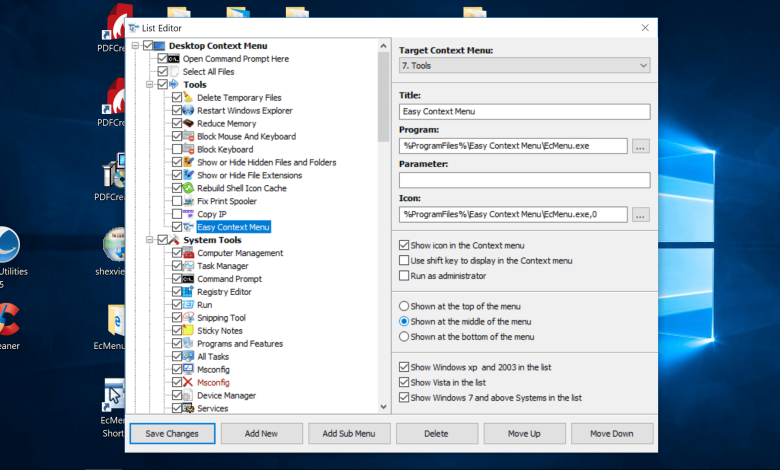Viewport: 780px width, 470px height.
Task: Click the Computer Management icon
Action: tap(188, 253)
